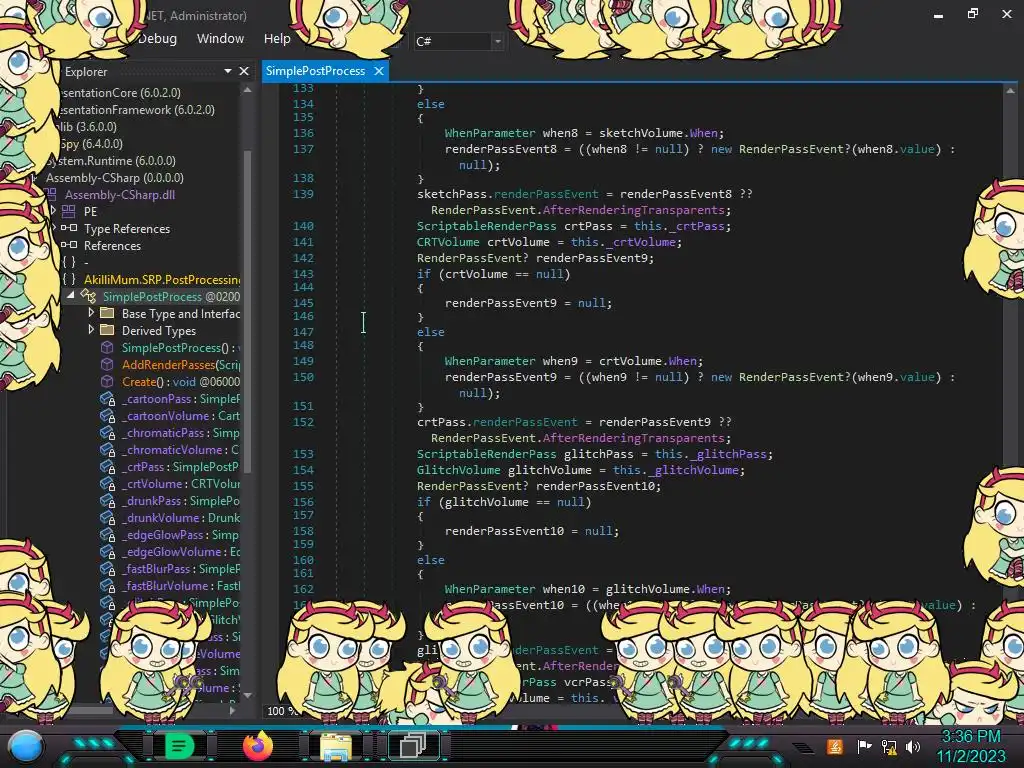1024x768 pixels.
Task: Click 'System.Runtime (6.0.0.0)' in assembly list
Action: pos(110,161)
